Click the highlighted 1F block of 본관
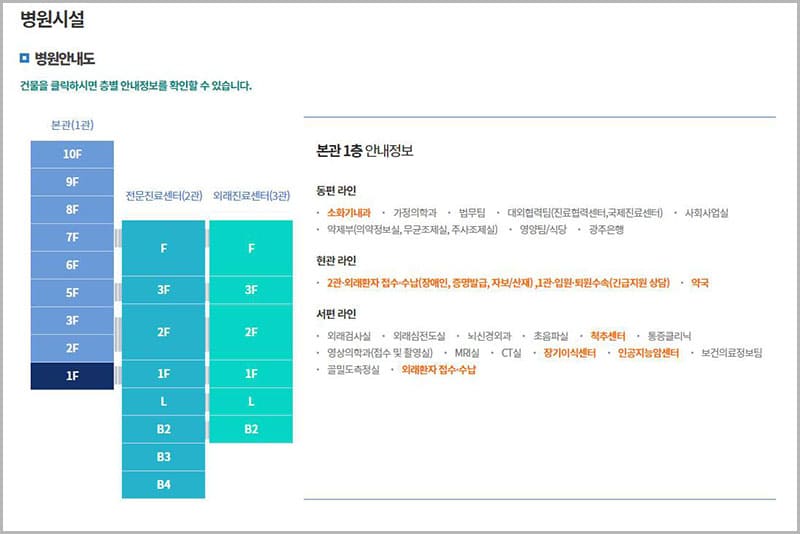 pos(72,376)
